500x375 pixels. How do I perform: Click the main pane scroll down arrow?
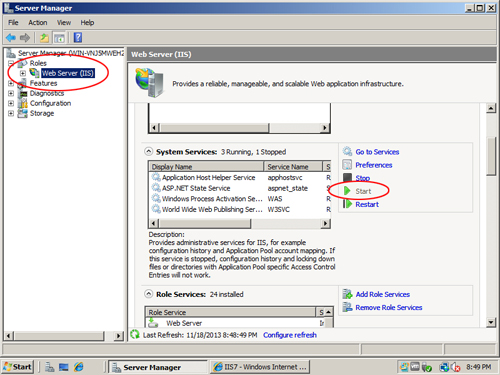click(491, 322)
